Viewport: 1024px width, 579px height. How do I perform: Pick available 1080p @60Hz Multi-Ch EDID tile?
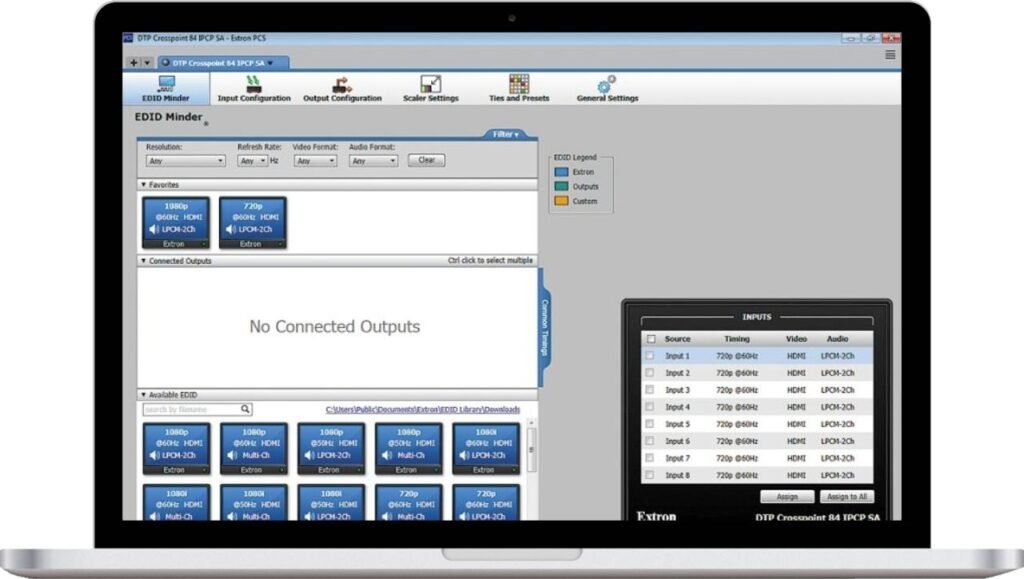[253, 448]
